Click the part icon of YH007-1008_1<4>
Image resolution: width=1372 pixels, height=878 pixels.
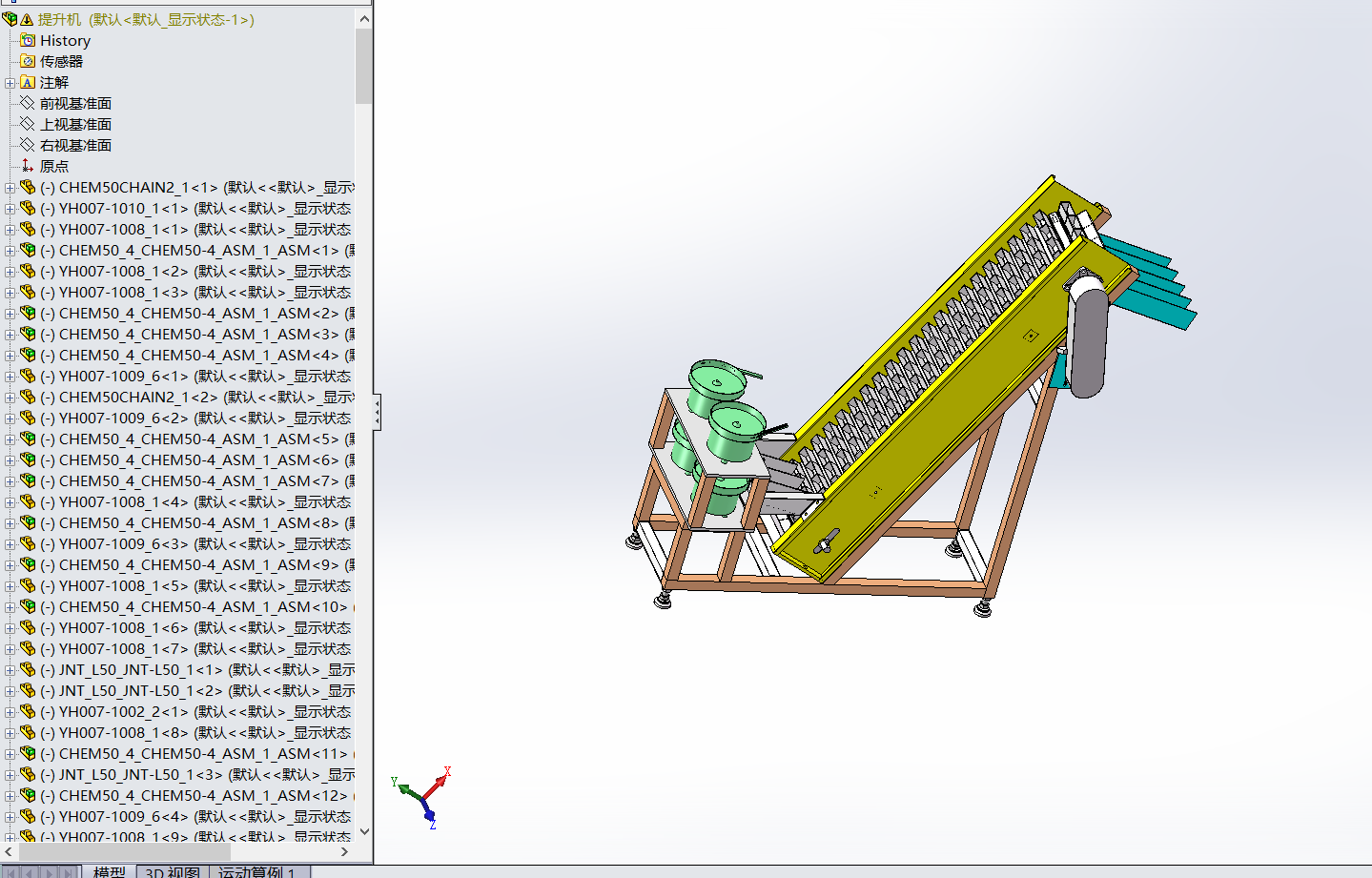click(x=28, y=501)
